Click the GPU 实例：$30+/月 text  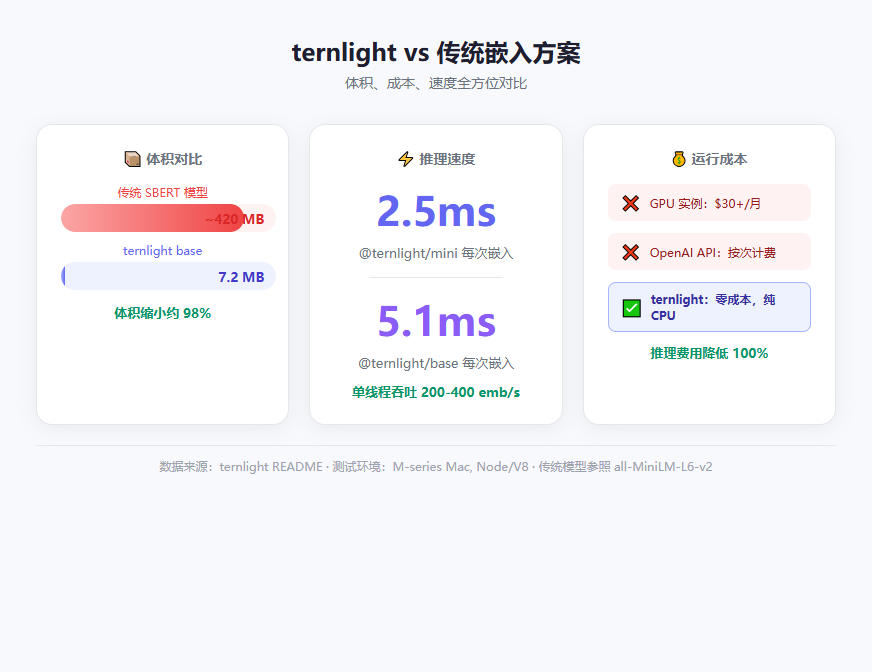[x=705, y=204]
